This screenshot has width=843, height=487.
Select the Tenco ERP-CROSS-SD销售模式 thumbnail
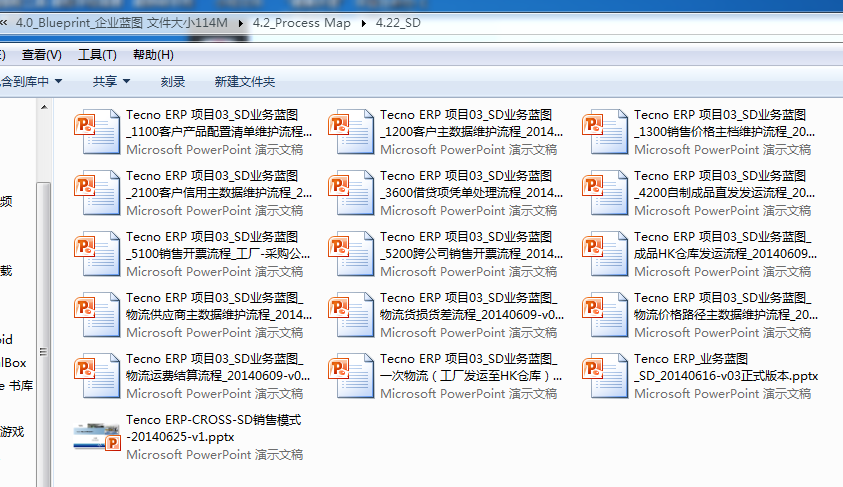(x=97, y=436)
